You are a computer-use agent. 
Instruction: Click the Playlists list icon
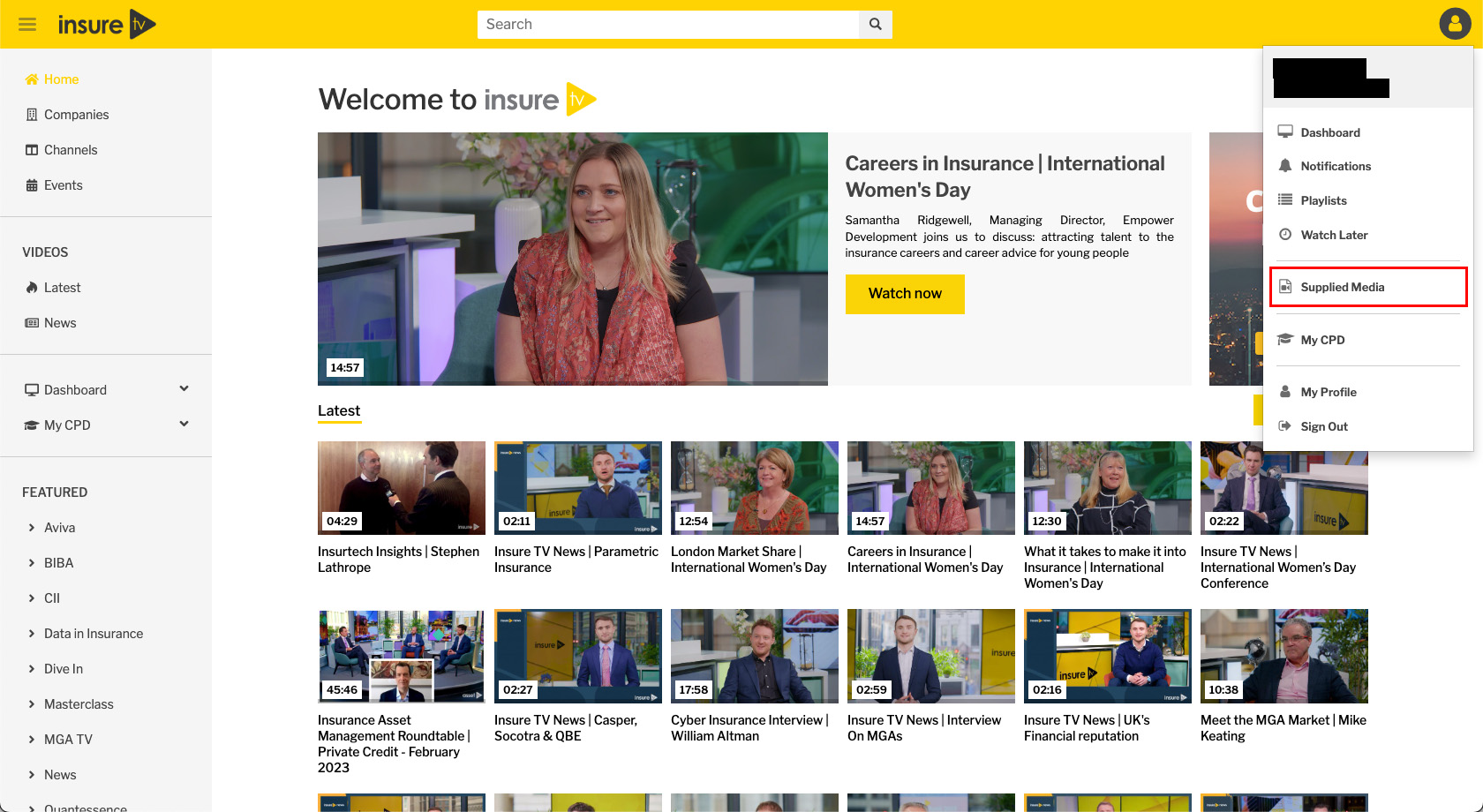click(x=1285, y=200)
